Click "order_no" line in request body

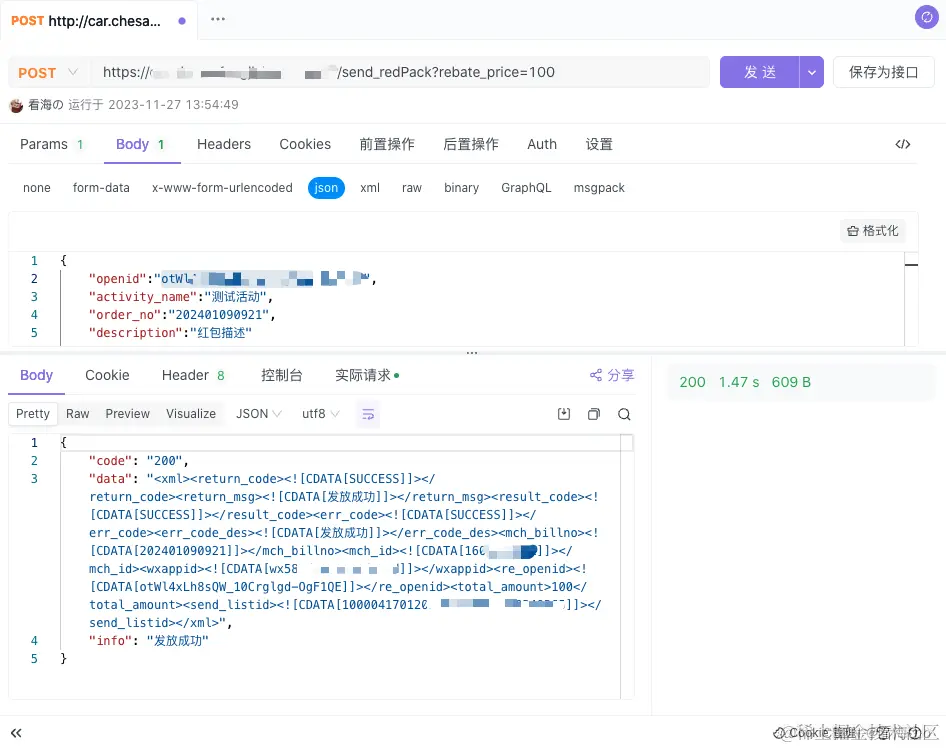pyautogui.click(x=182, y=315)
